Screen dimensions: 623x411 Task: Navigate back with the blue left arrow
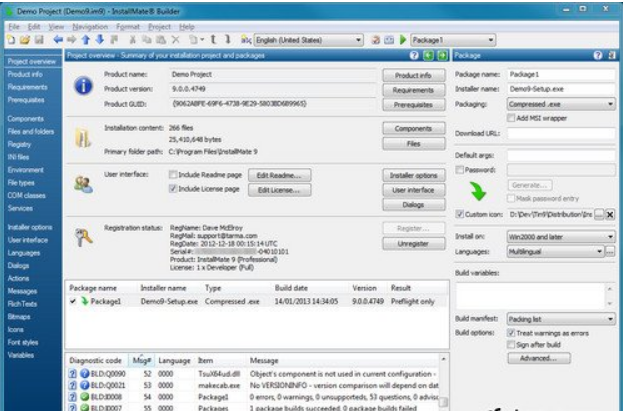[58, 40]
